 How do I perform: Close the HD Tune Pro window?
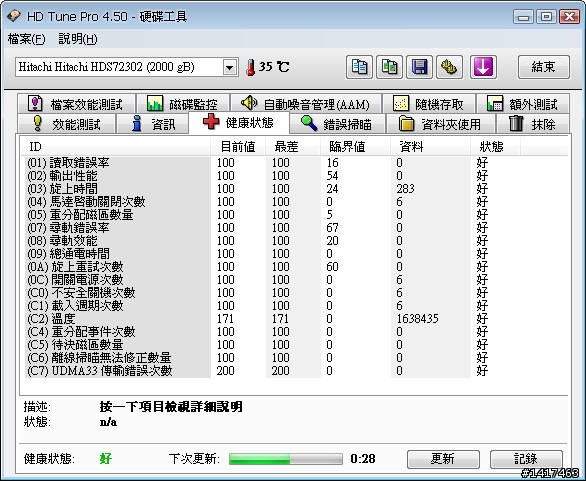coord(569,17)
